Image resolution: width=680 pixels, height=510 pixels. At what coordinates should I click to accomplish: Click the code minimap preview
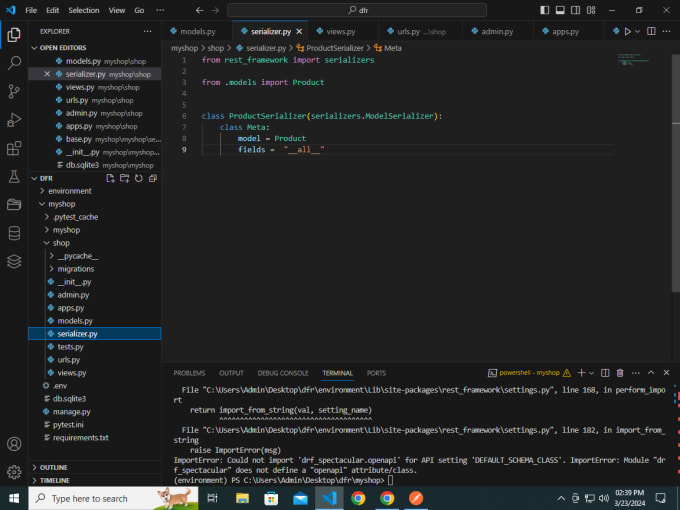(x=633, y=60)
